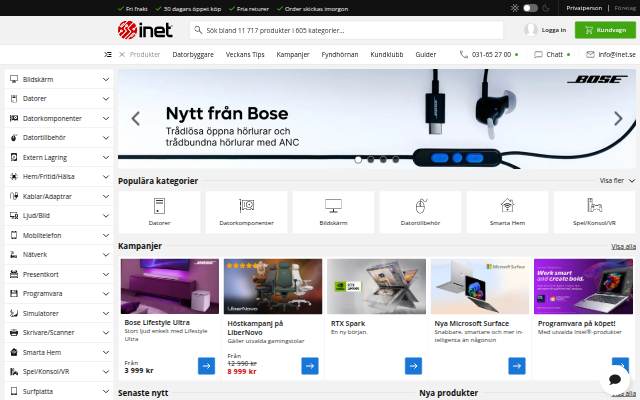Select the fourth banner carousel dot
Image resolution: width=640 pixels, height=400 pixels.
click(x=396, y=160)
